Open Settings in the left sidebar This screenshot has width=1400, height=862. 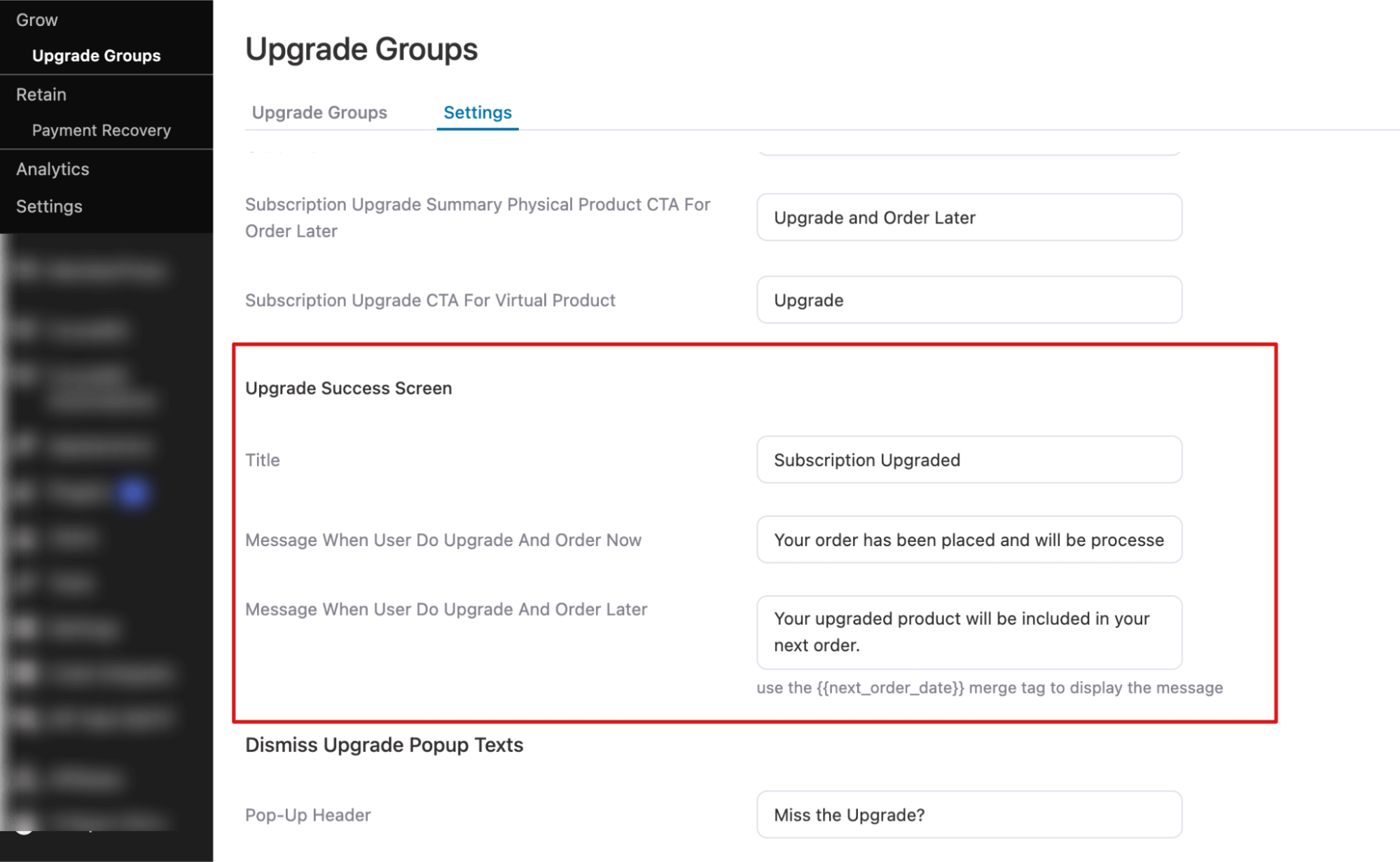[x=49, y=207]
